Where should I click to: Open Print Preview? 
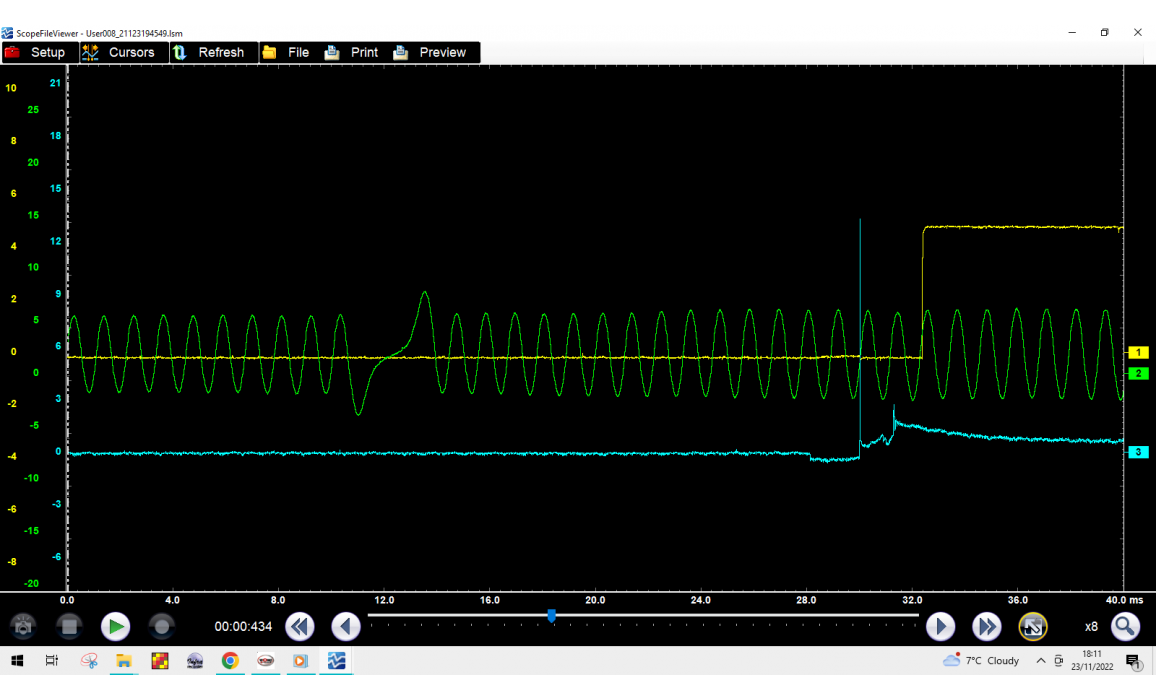coord(430,52)
